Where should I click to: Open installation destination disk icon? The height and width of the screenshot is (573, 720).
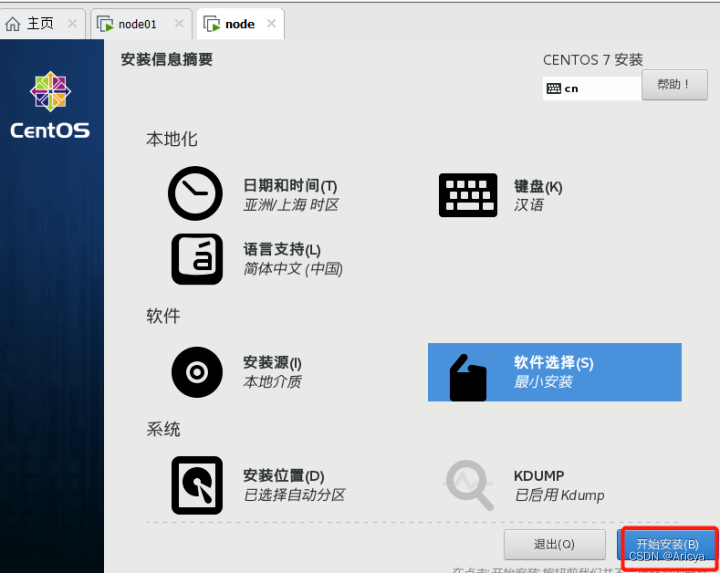coord(197,485)
